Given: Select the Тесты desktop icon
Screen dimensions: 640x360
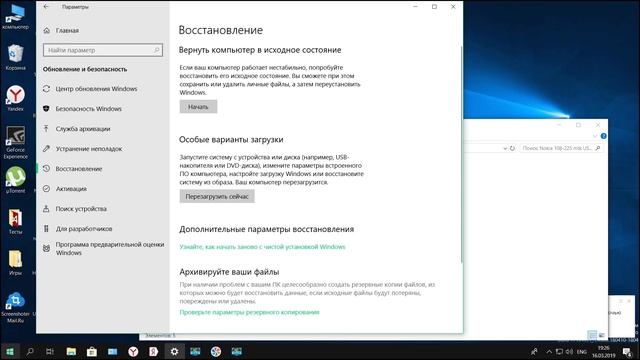Looking at the screenshot, I should (16, 221).
